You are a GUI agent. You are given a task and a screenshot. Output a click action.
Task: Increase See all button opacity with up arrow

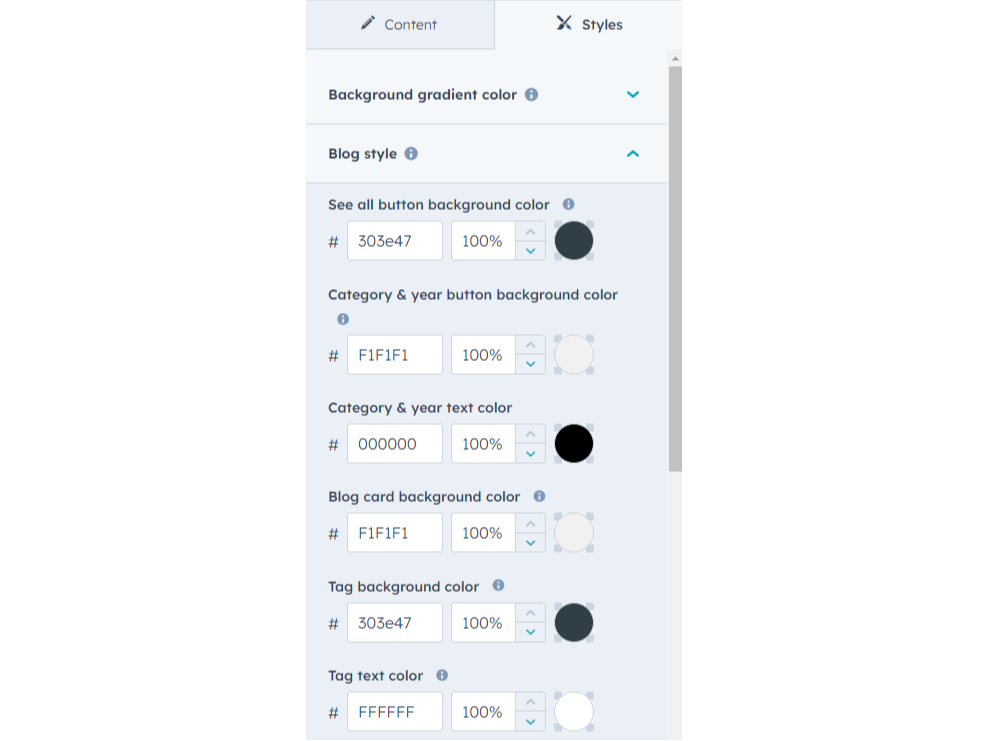click(x=530, y=232)
